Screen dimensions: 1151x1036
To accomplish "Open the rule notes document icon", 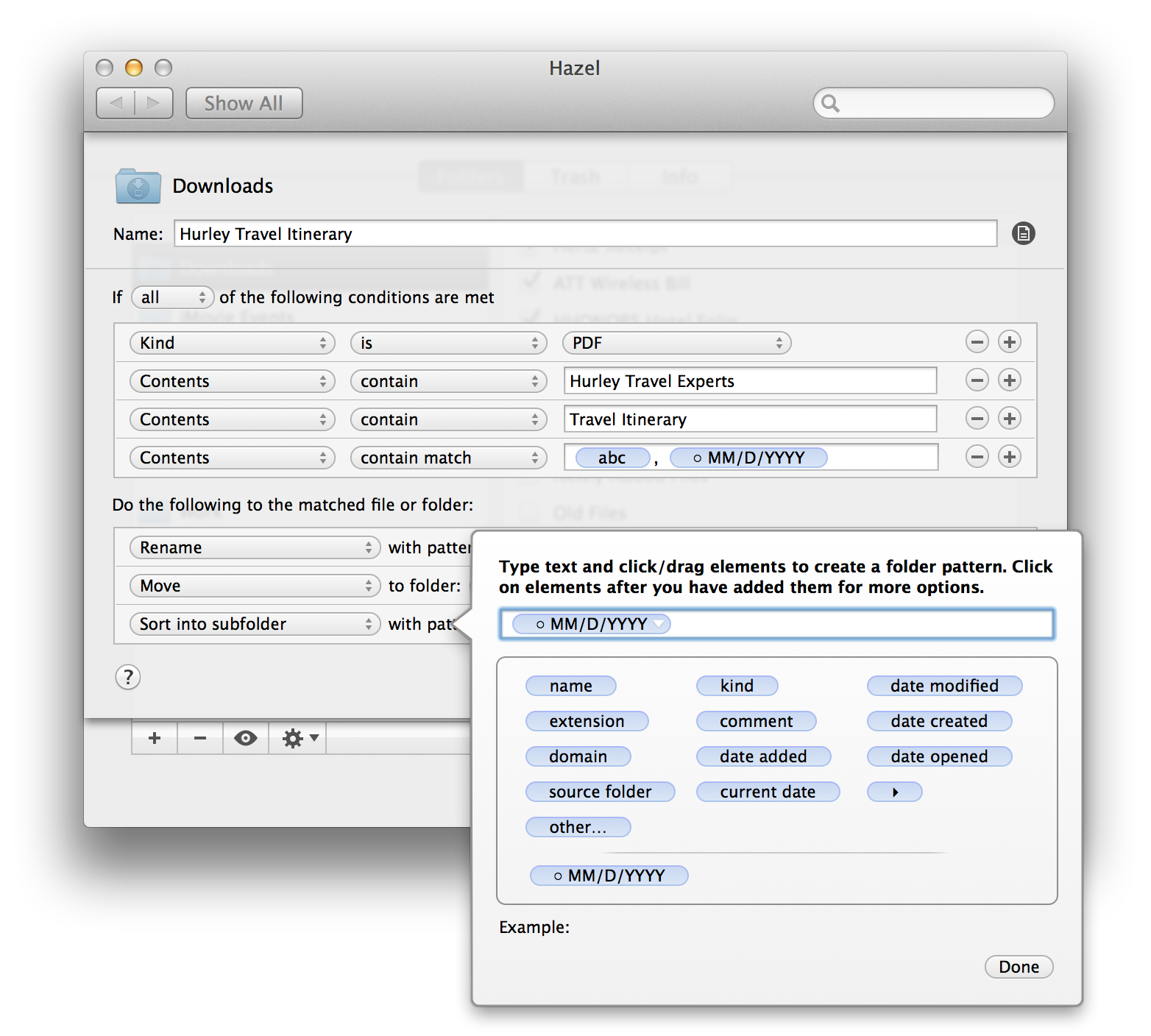I will [1023, 233].
